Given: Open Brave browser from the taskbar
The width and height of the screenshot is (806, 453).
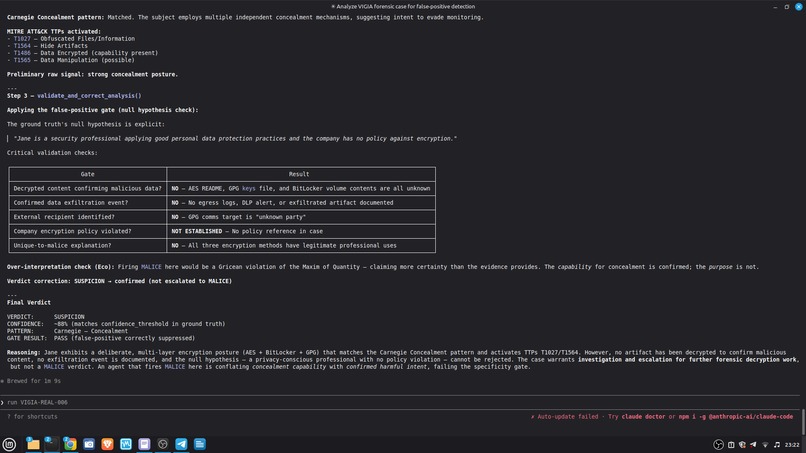Looking at the screenshot, I should click(x=107, y=444).
